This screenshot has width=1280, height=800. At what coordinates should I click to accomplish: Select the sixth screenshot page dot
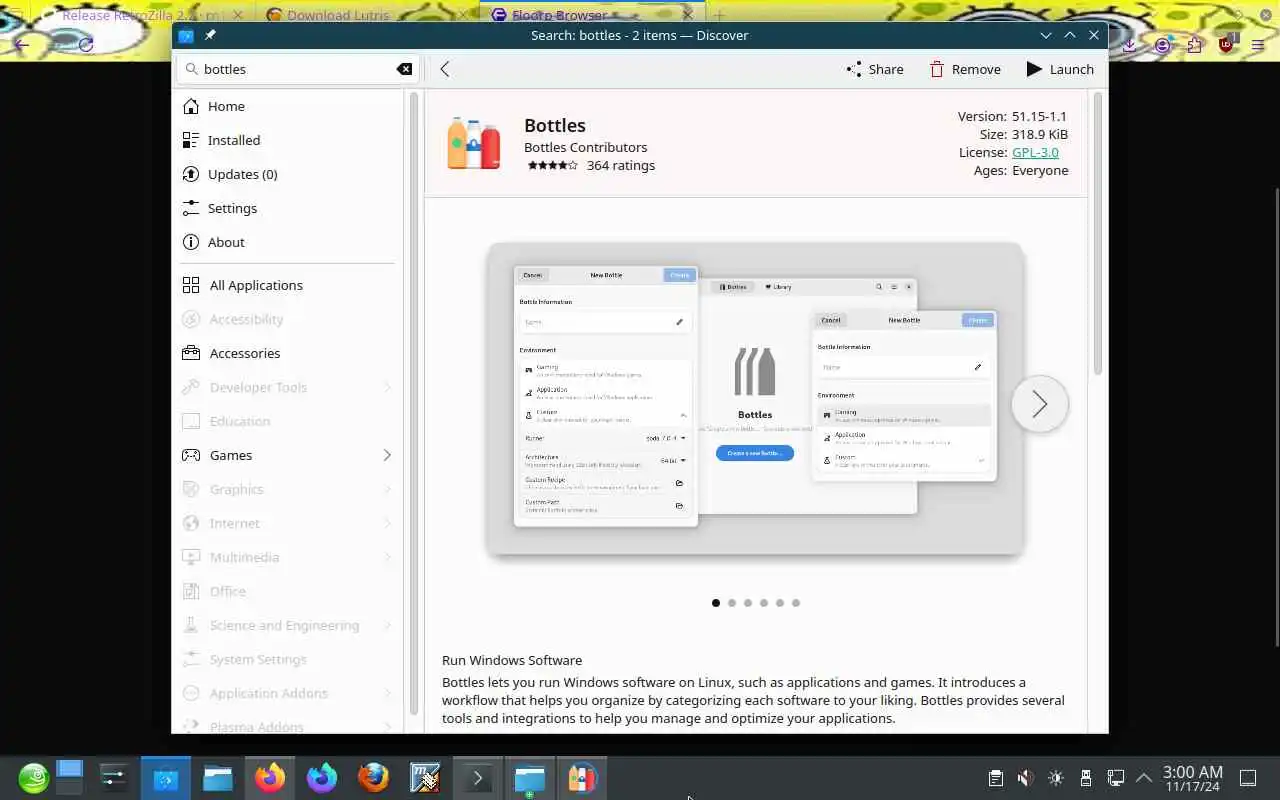point(796,603)
